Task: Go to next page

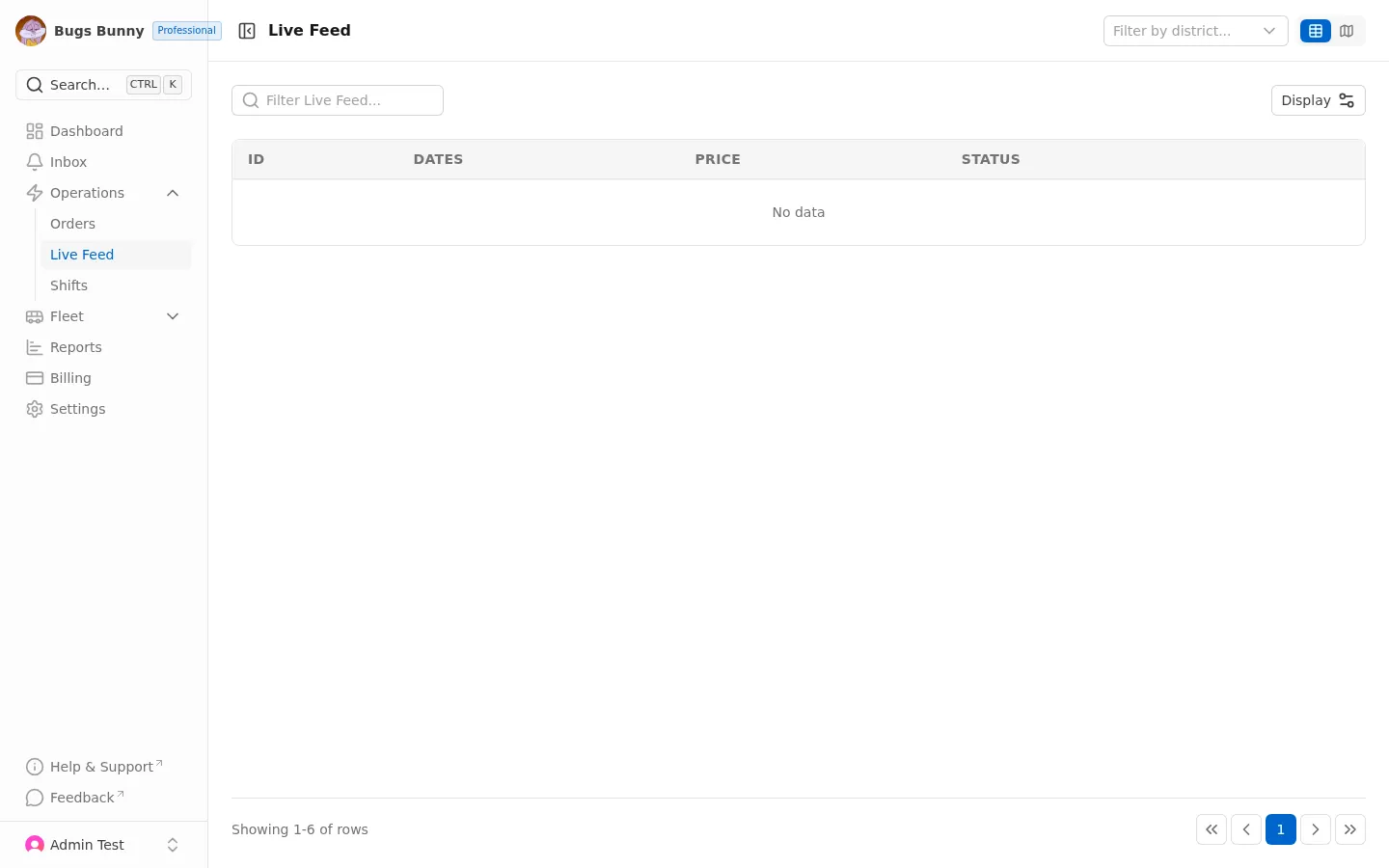Action: coord(1316,829)
